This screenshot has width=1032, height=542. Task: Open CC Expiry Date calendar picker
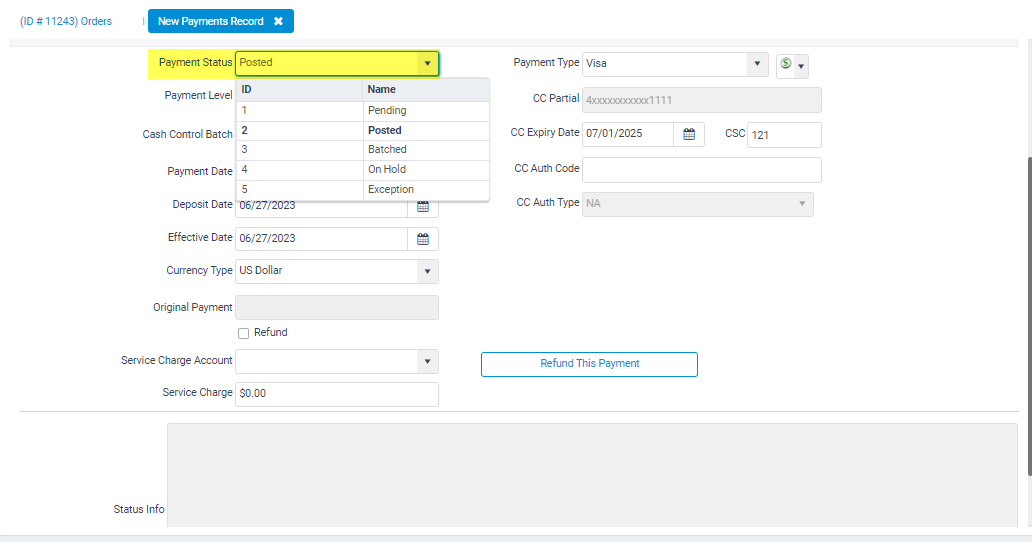(x=689, y=134)
